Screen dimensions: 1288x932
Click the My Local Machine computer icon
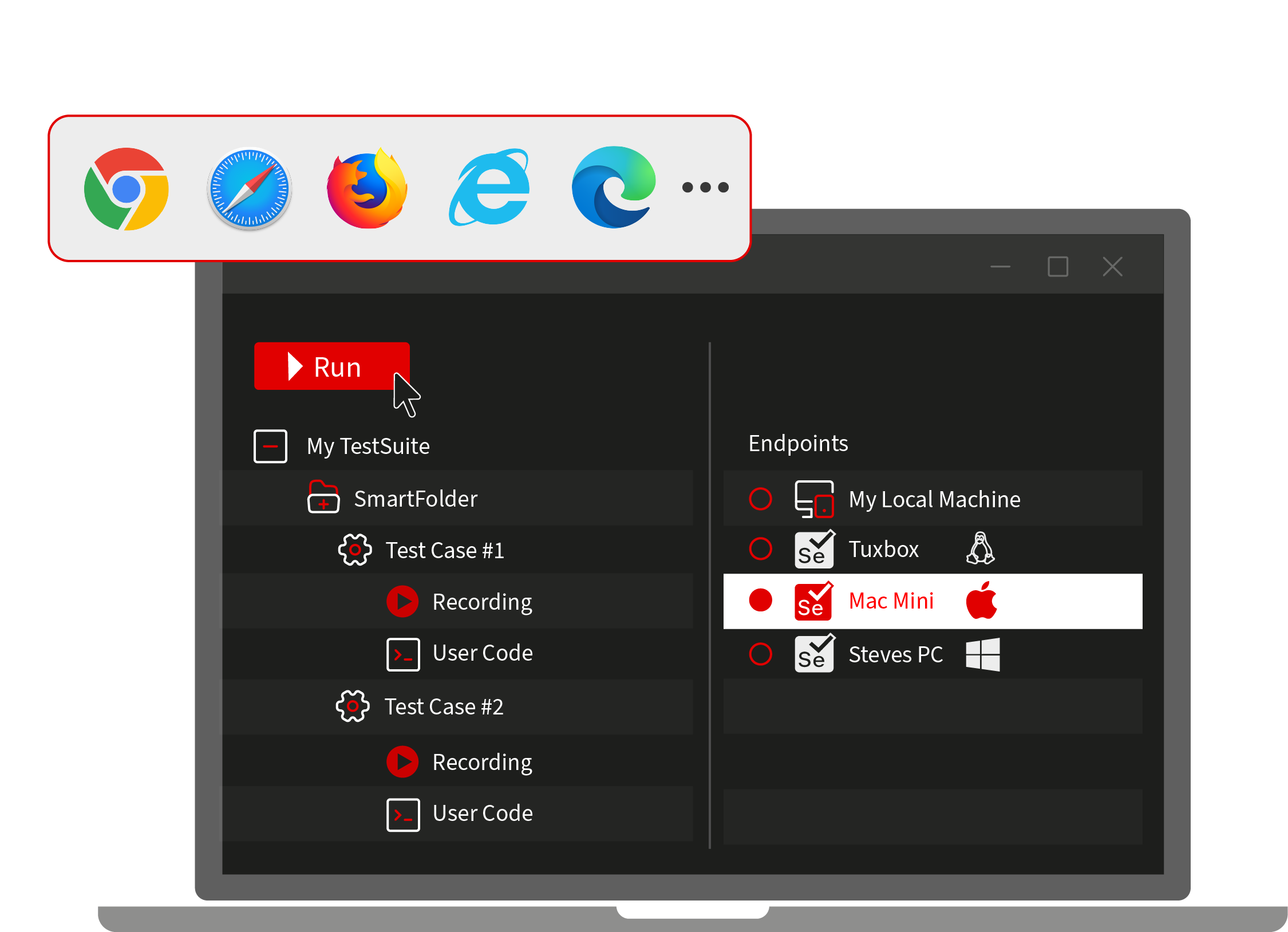click(x=814, y=499)
